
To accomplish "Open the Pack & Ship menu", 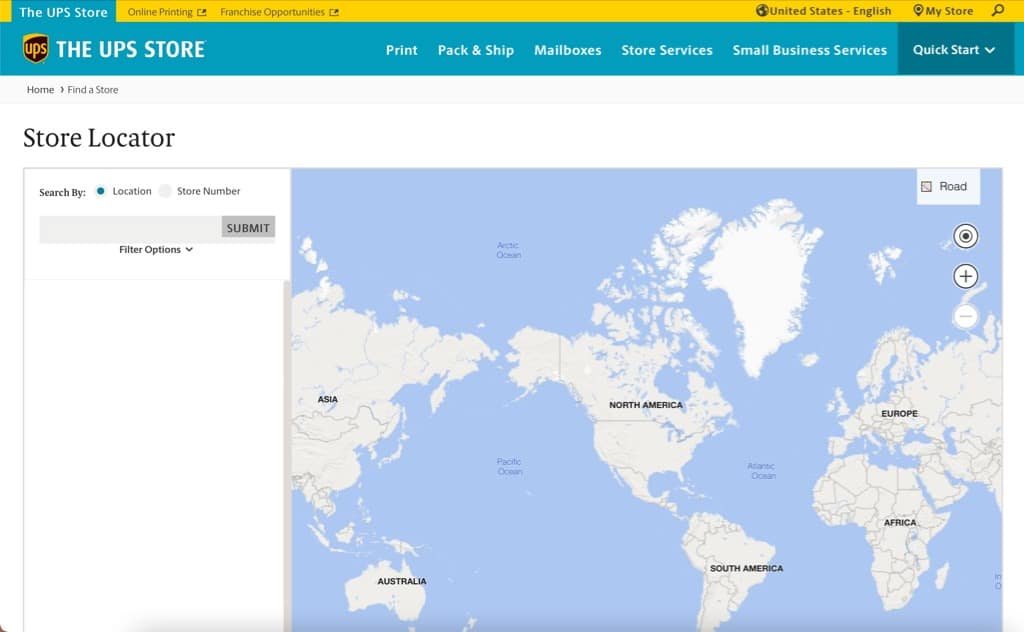I will (x=475, y=50).
